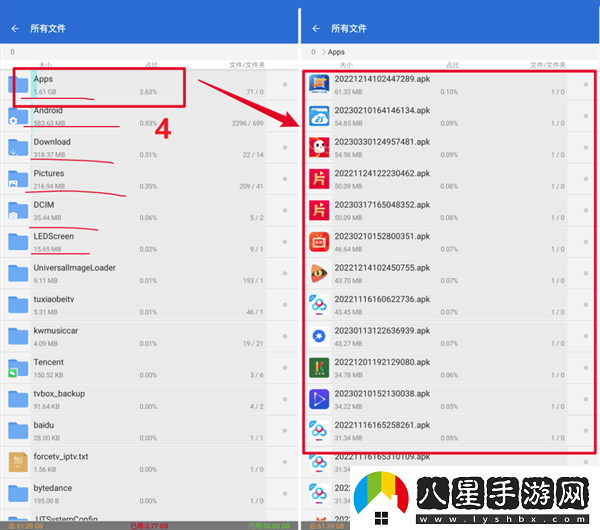Click icon of 20221214102450755.apk

(x=319, y=273)
